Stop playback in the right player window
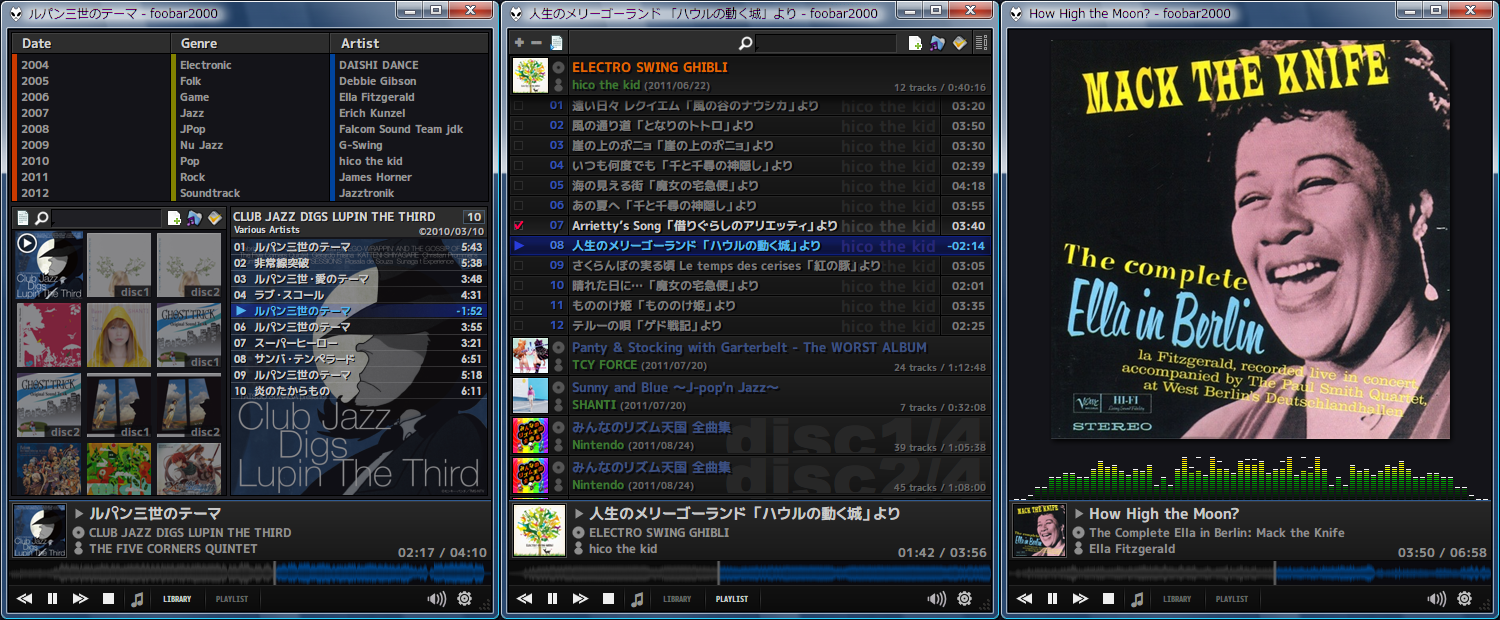The height and width of the screenshot is (620, 1500). [1108, 599]
